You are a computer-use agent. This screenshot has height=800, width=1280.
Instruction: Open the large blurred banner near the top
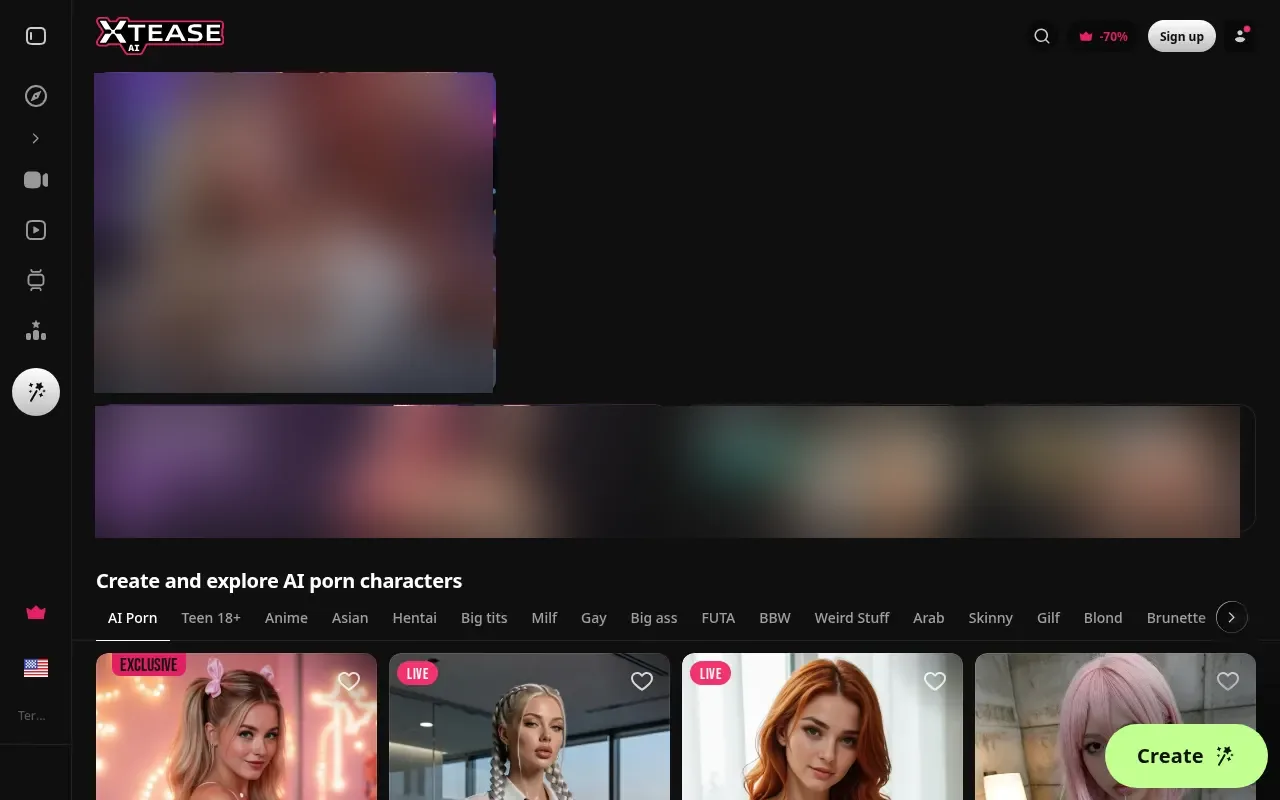[295, 232]
